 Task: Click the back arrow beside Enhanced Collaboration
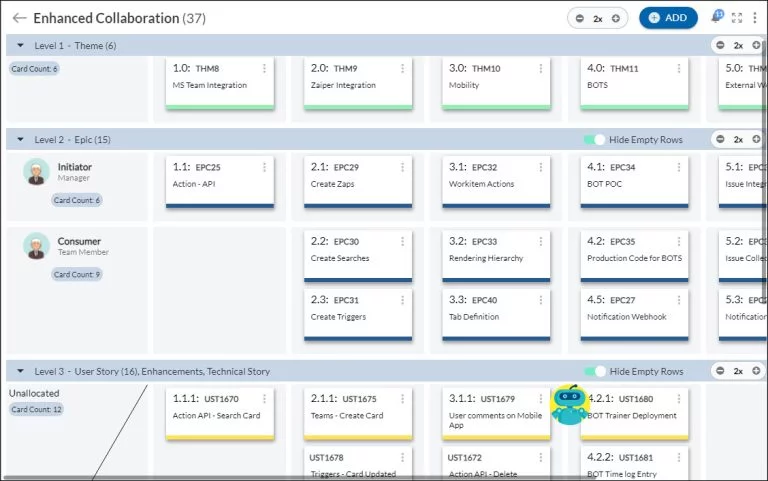[19, 18]
